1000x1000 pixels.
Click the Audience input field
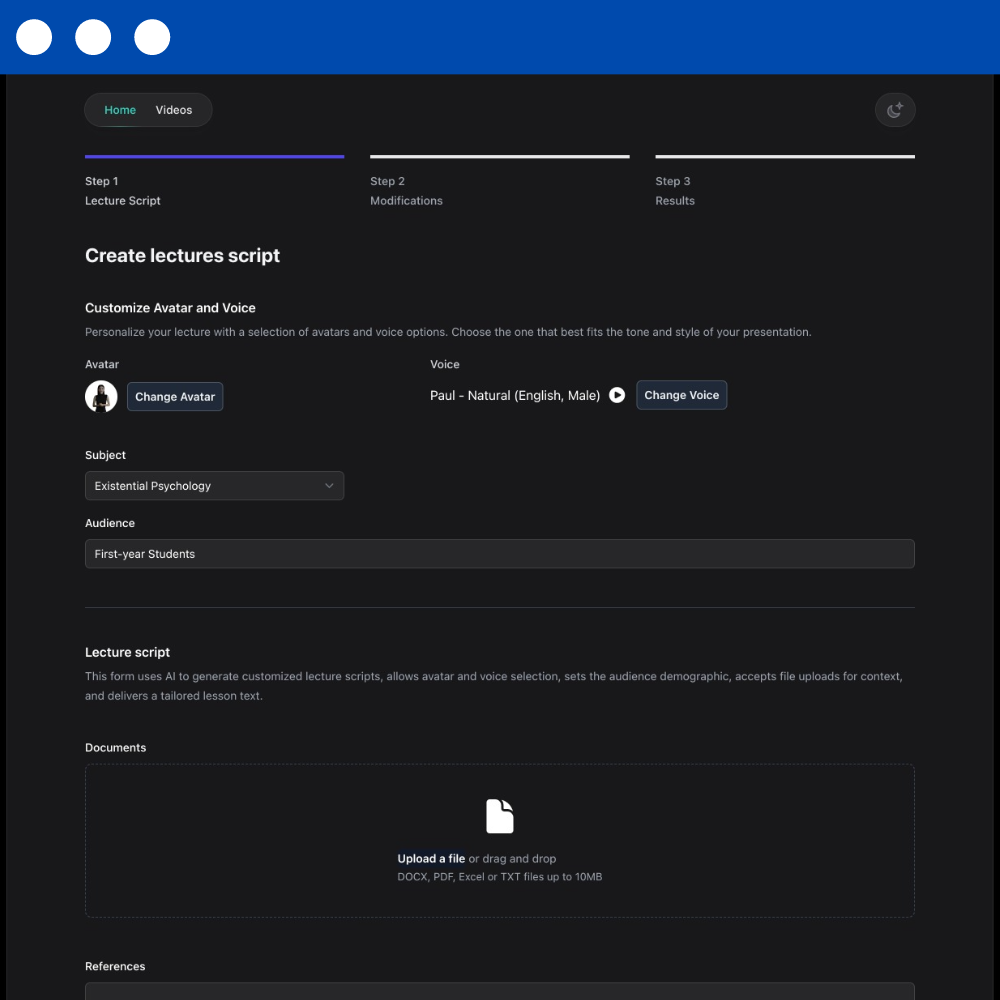[x=500, y=553]
